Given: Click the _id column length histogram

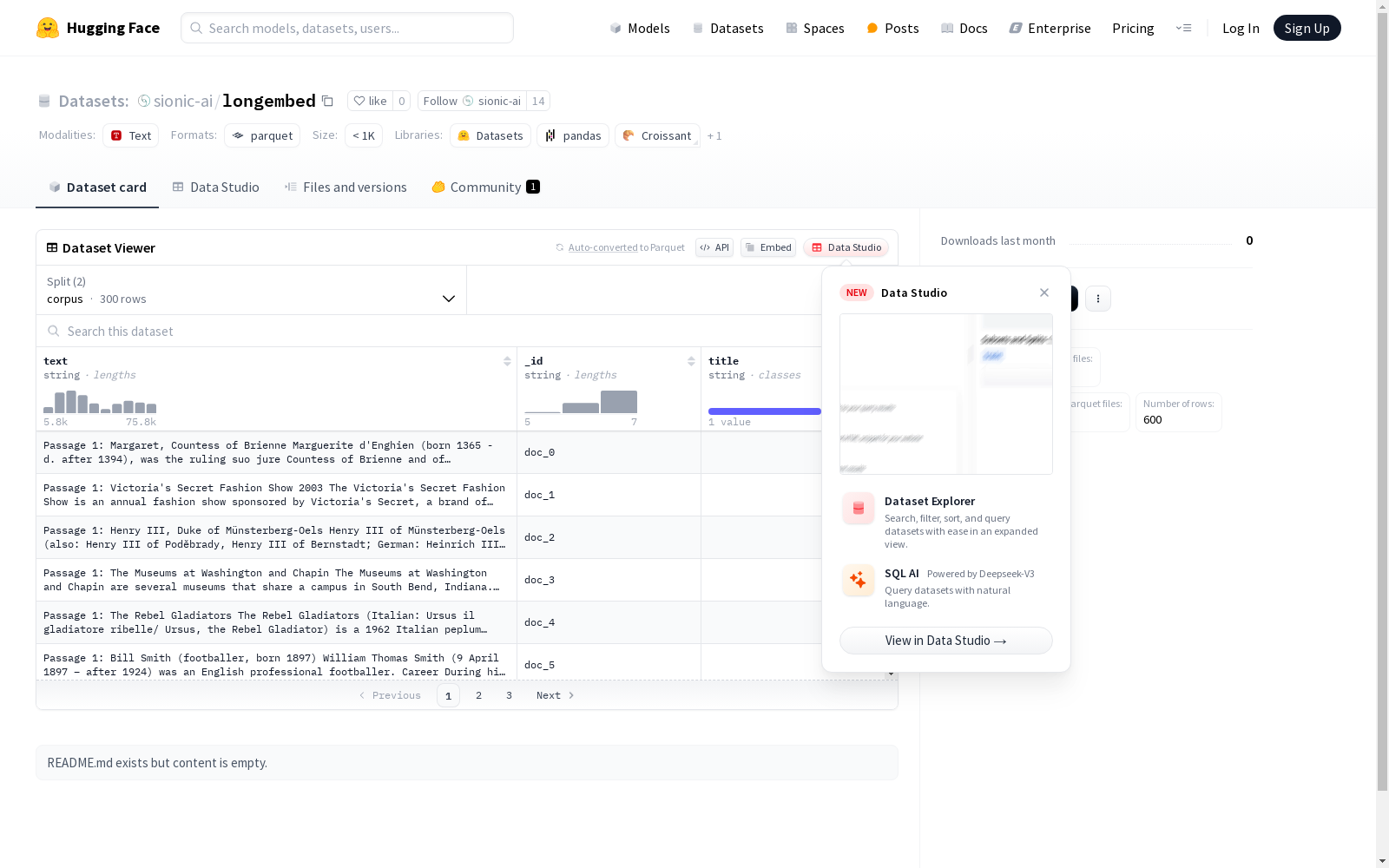Looking at the screenshot, I should click(x=581, y=402).
